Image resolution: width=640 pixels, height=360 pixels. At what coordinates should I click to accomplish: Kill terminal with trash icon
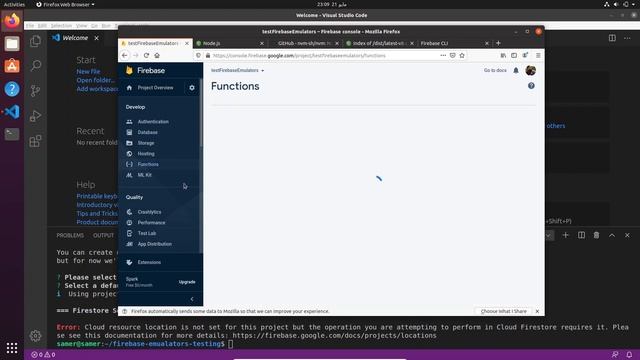pyautogui.click(x=596, y=235)
